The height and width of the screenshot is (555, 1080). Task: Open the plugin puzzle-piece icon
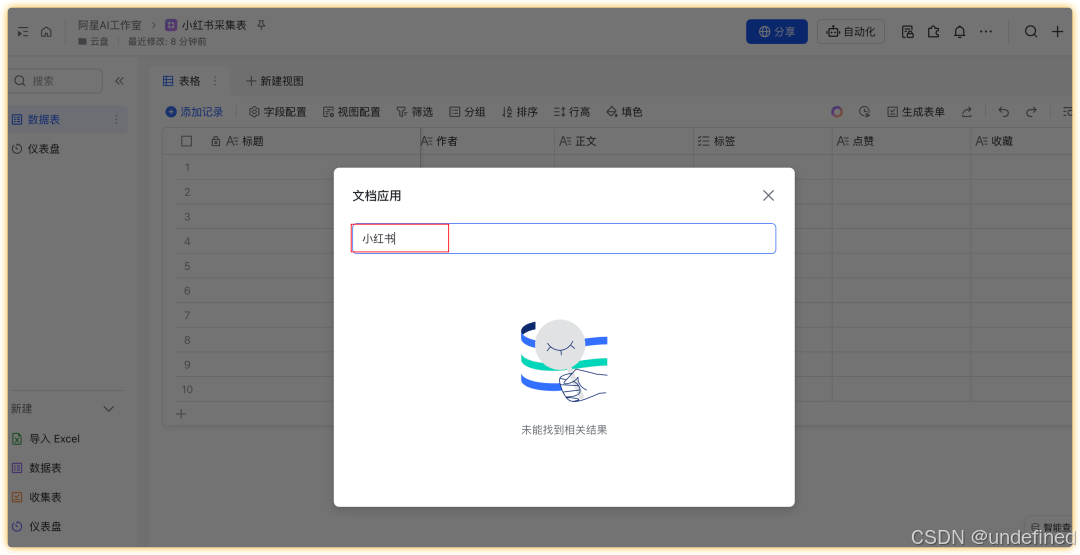click(933, 32)
